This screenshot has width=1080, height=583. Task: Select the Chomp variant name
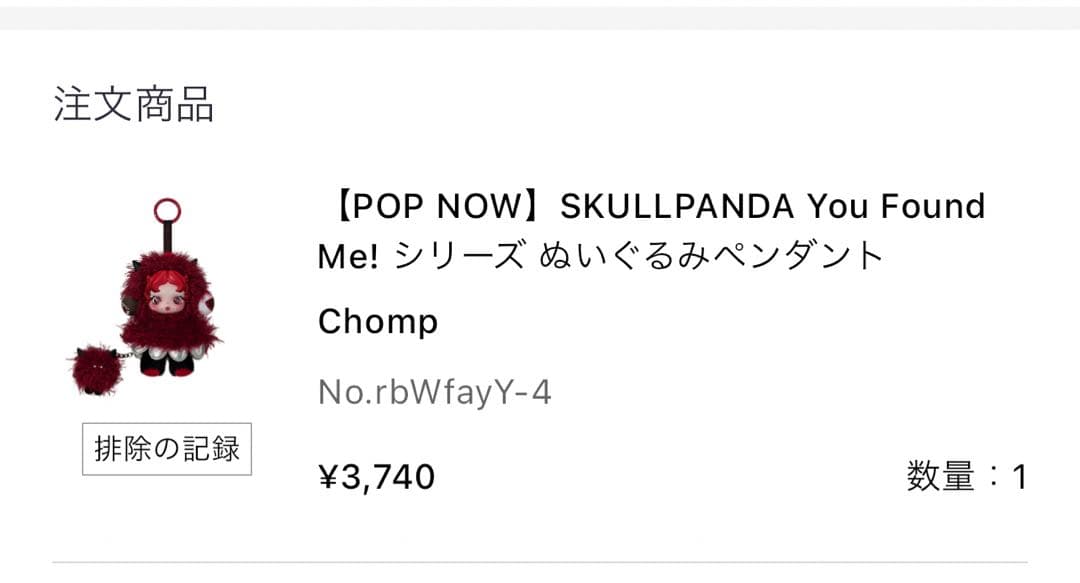click(x=378, y=322)
